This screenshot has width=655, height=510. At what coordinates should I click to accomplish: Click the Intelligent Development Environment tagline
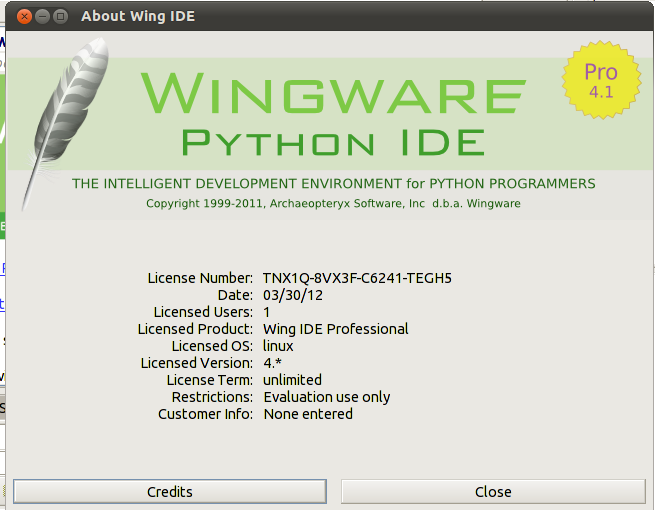334,183
